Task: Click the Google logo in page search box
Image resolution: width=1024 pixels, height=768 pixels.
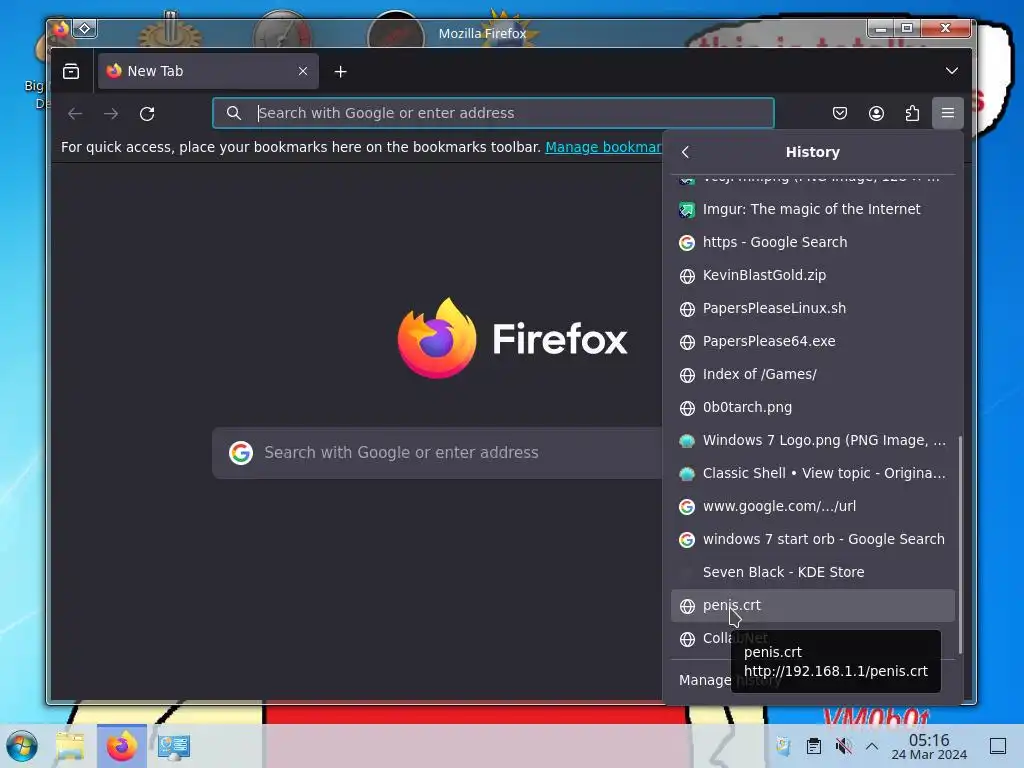Action: (241, 453)
